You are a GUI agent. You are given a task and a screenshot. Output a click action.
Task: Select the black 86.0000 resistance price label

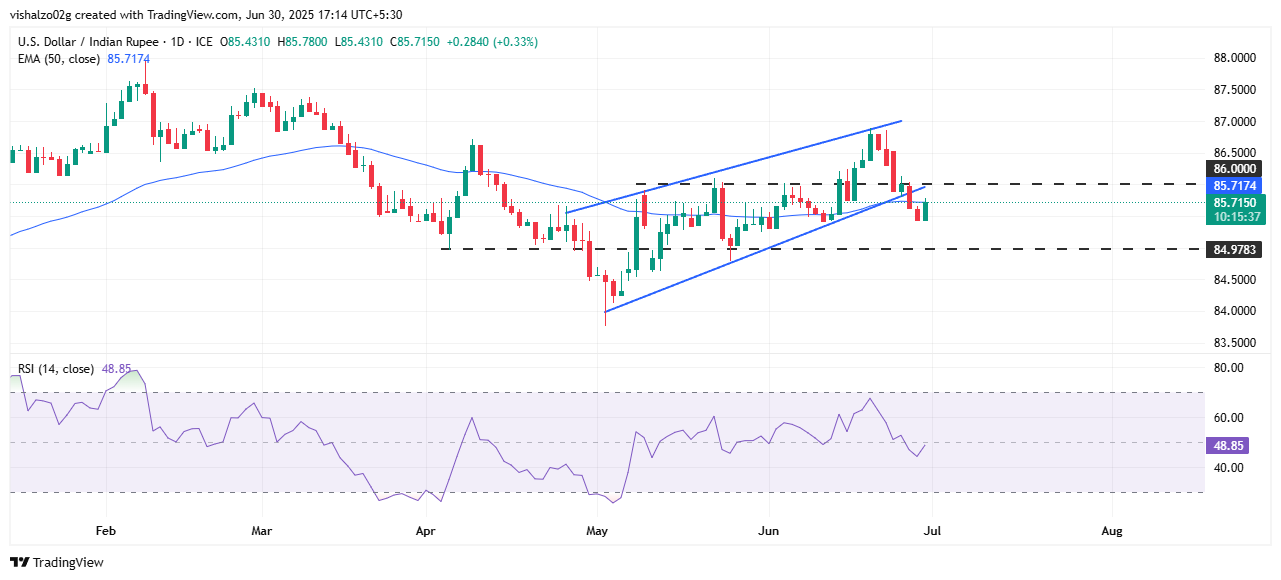pyautogui.click(x=1235, y=169)
